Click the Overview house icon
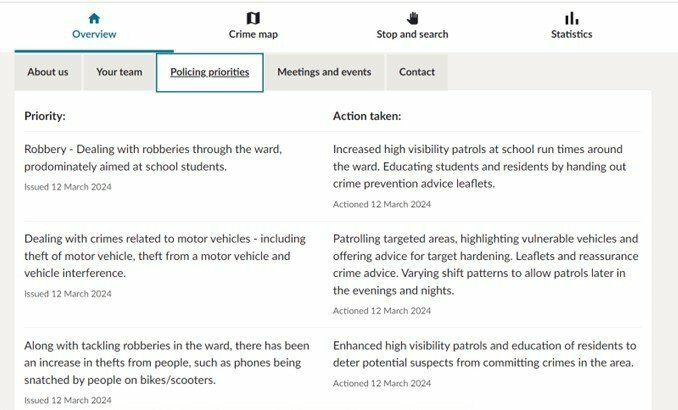The width and height of the screenshot is (678, 410). point(94,18)
